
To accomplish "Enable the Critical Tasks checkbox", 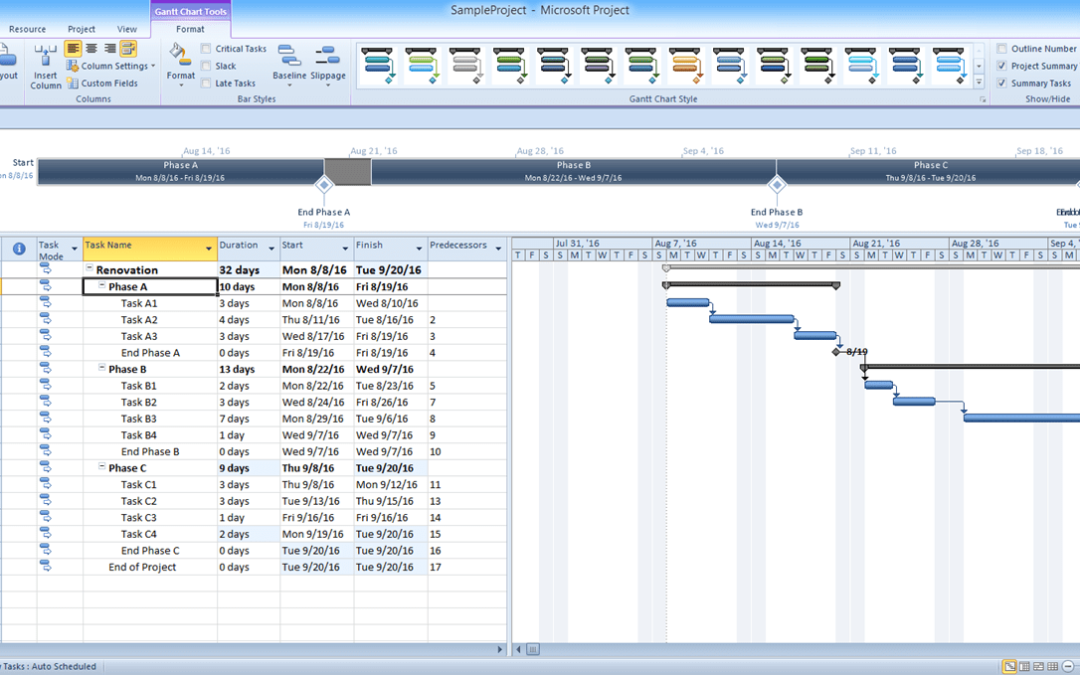I will click(x=206, y=49).
